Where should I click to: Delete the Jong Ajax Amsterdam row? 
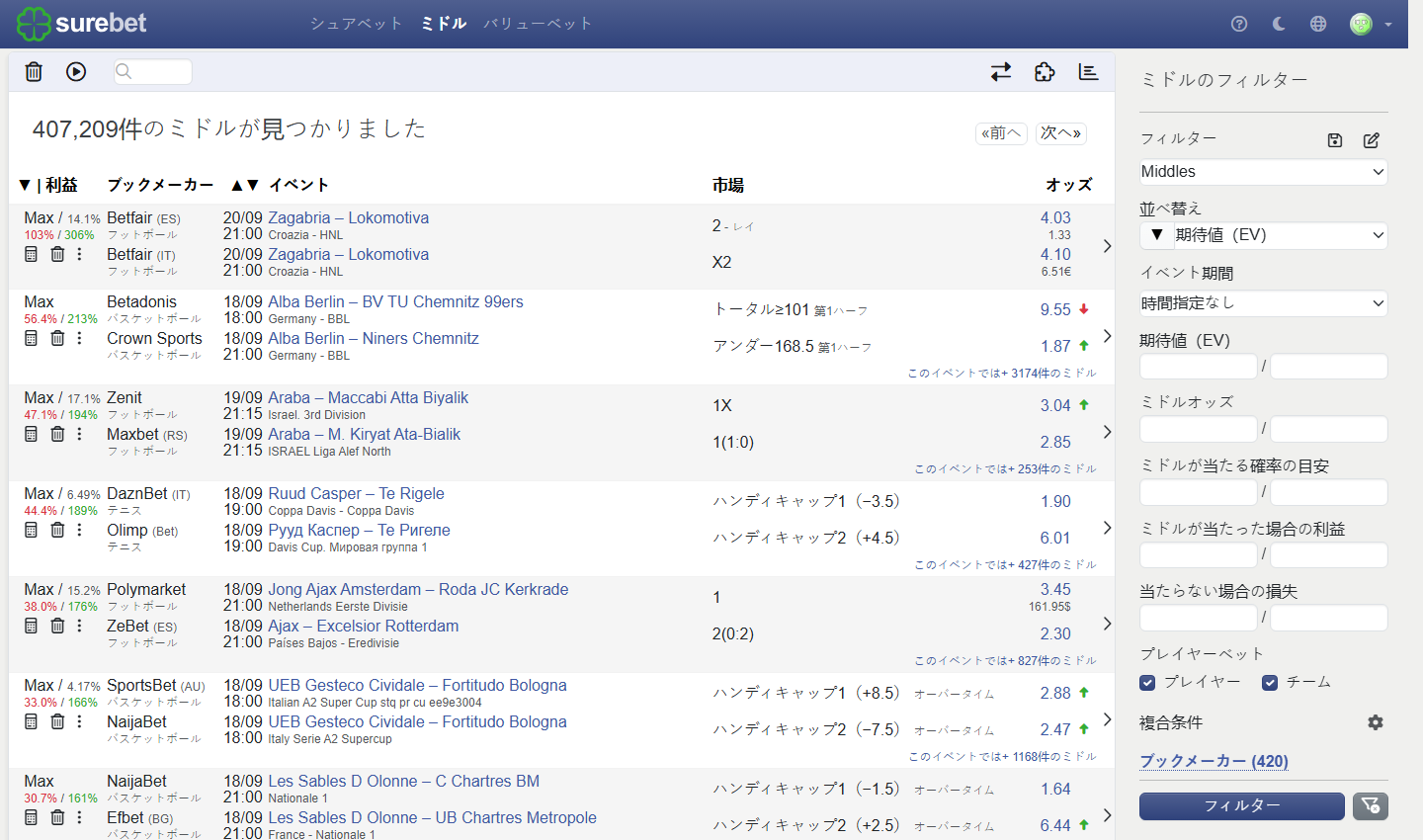coord(57,626)
